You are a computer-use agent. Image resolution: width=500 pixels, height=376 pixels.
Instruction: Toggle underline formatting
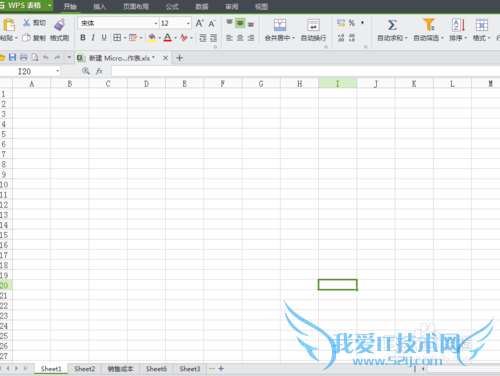coord(104,38)
